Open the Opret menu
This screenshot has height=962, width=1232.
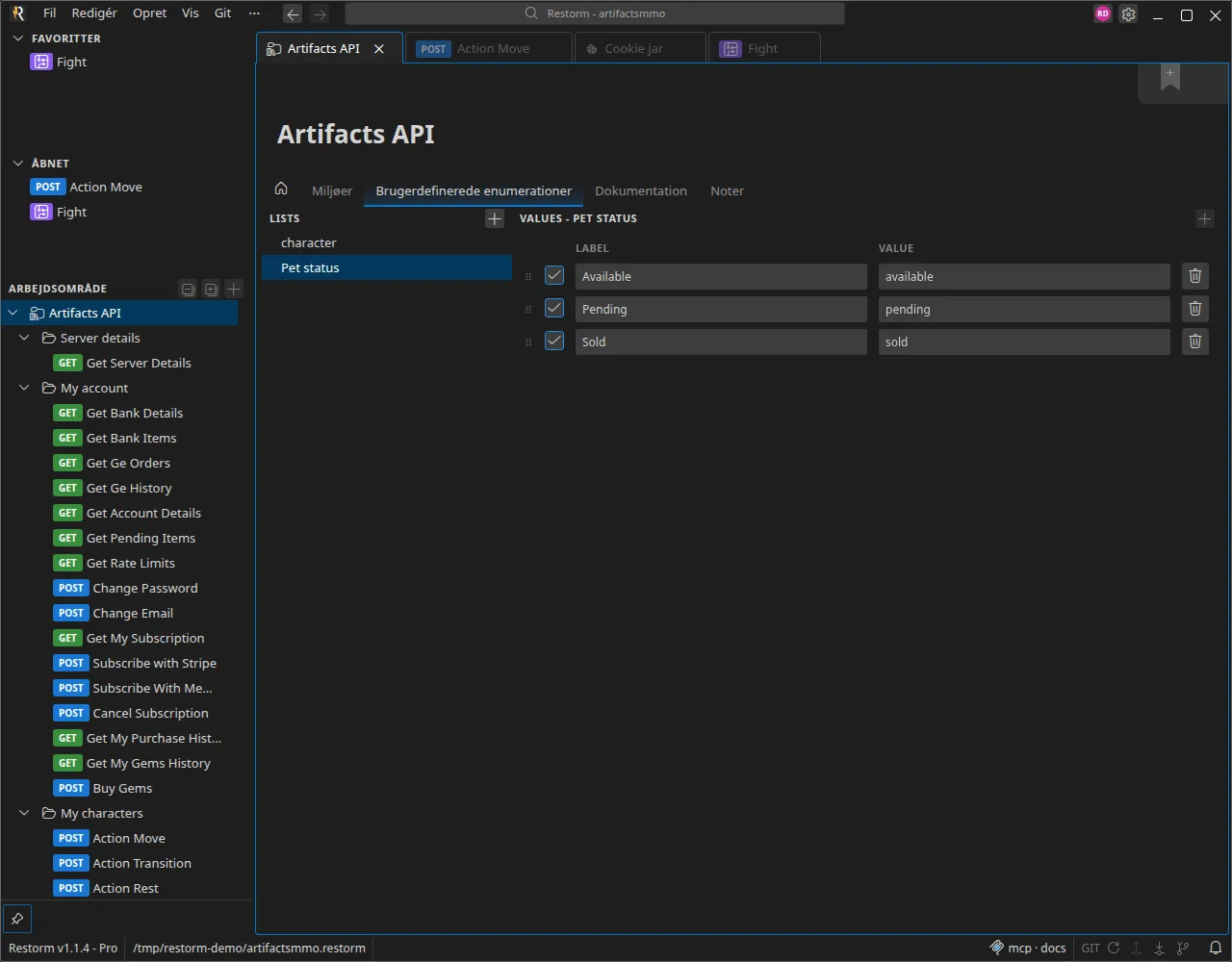[150, 13]
